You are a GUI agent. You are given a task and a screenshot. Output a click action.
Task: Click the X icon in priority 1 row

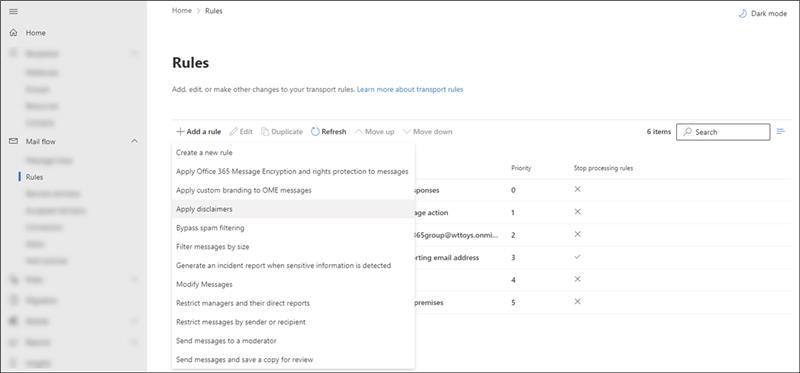click(x=578, y=212)
